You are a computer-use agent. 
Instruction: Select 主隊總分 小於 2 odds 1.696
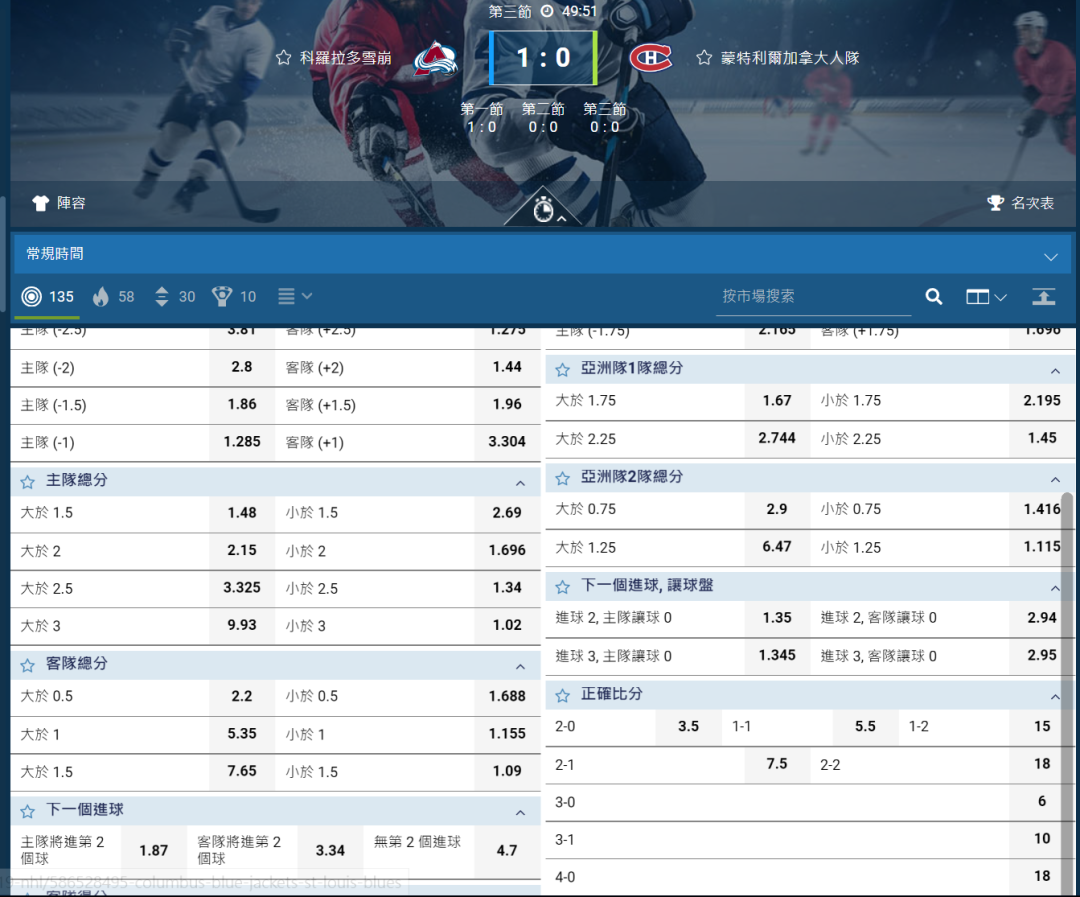[507, 550]
